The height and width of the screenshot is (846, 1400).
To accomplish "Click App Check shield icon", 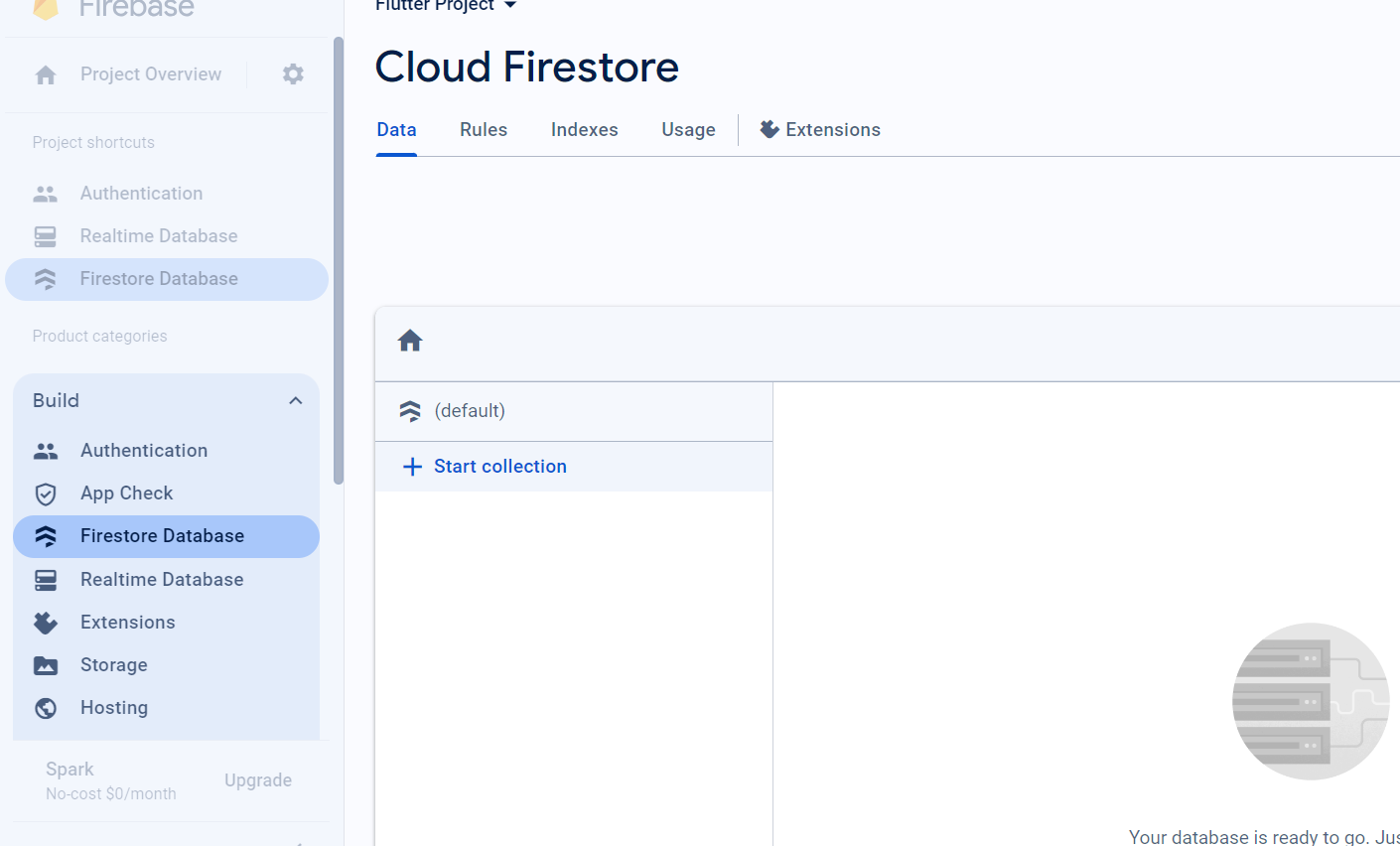I will pyautogui.click(x=46, y=493).
